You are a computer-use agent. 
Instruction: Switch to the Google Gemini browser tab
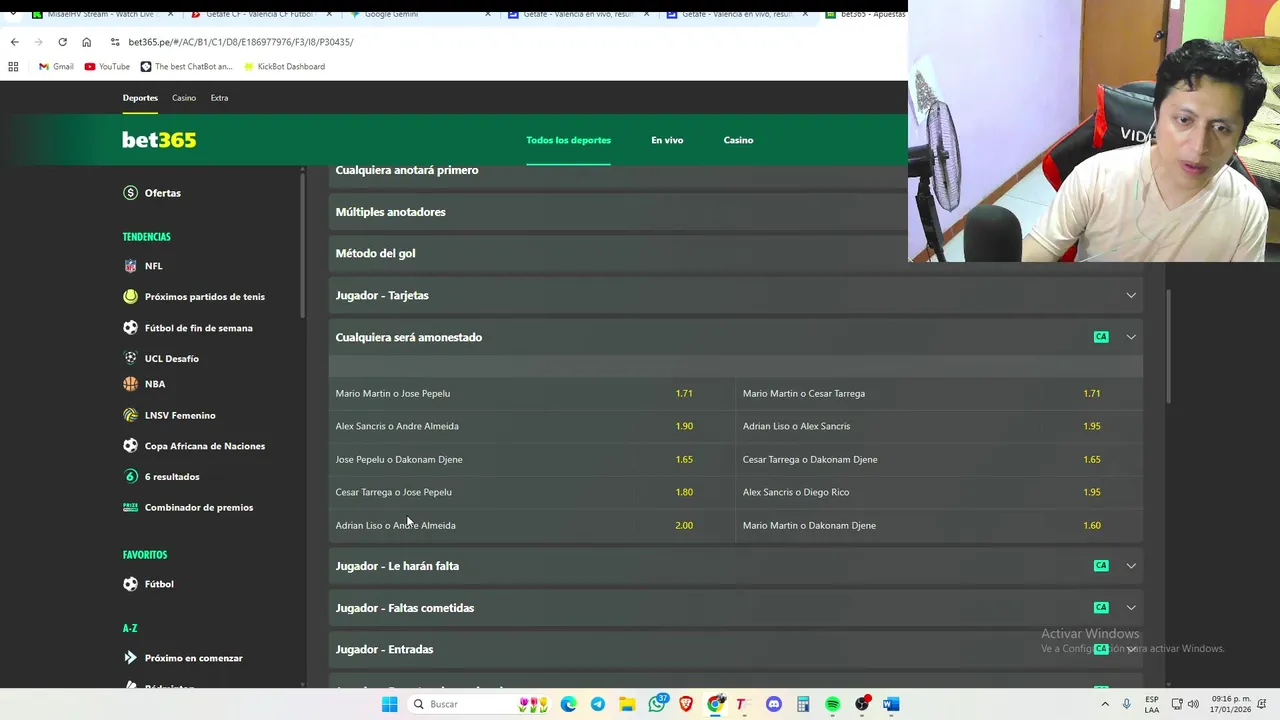pos(420,14)
